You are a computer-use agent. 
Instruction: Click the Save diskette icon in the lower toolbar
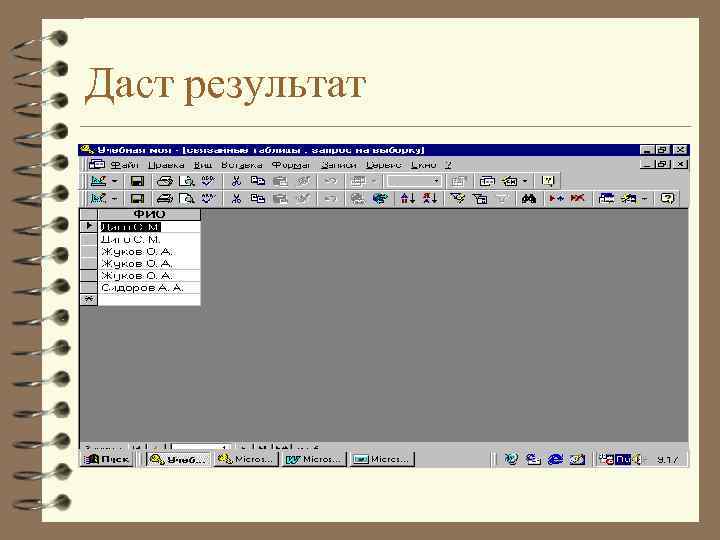[x=137, y=198]
